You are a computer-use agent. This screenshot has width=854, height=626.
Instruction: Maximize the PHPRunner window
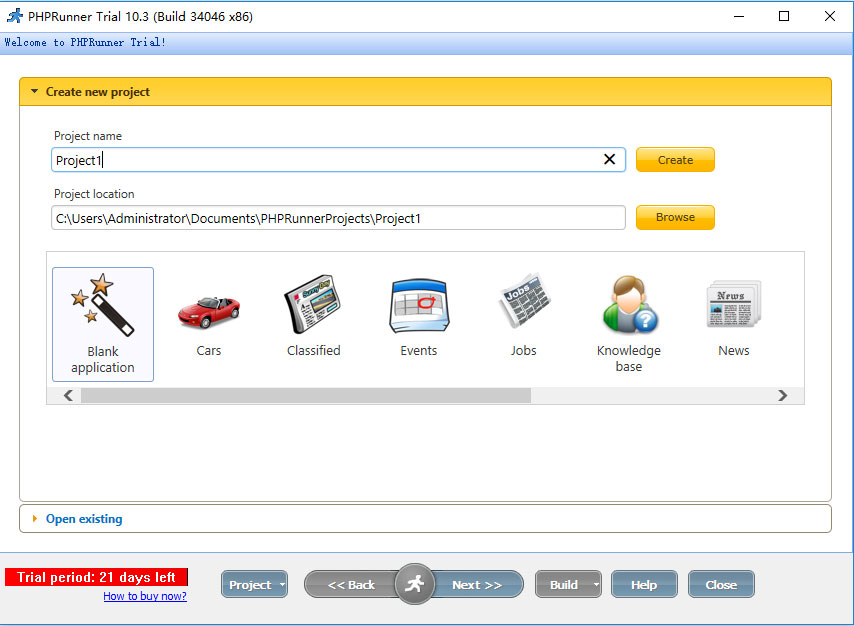click(x=784, y=16)
